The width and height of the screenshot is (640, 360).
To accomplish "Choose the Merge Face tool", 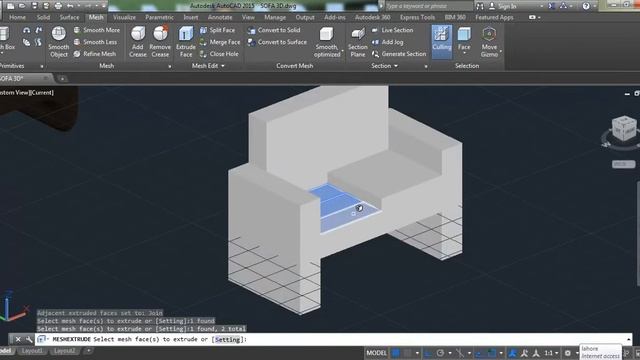I will click(220, 42).
